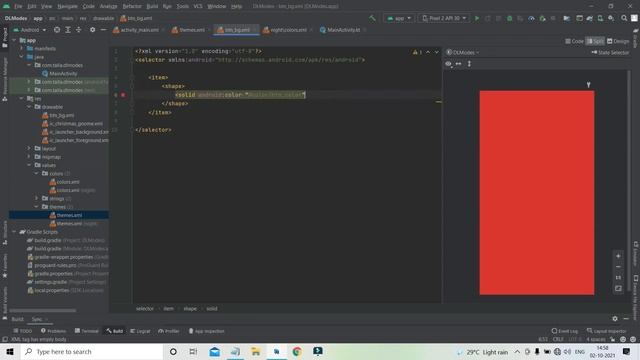
Task: Click the Type here to search box
Action: [x=92, y=351]
